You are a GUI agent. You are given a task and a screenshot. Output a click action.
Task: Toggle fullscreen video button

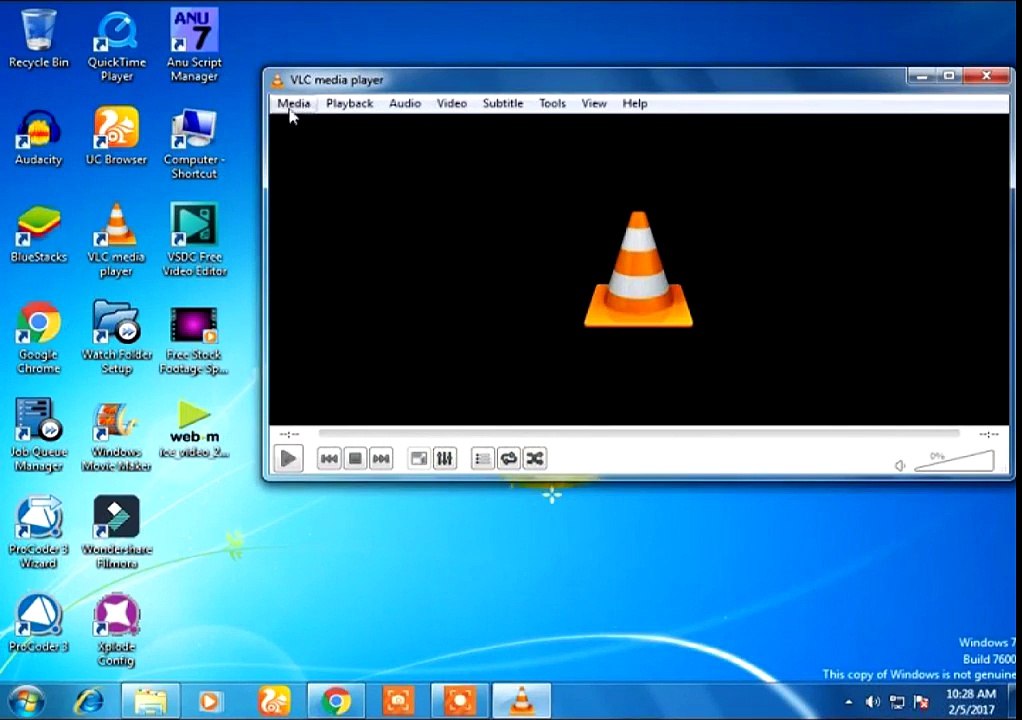point(418,459)
